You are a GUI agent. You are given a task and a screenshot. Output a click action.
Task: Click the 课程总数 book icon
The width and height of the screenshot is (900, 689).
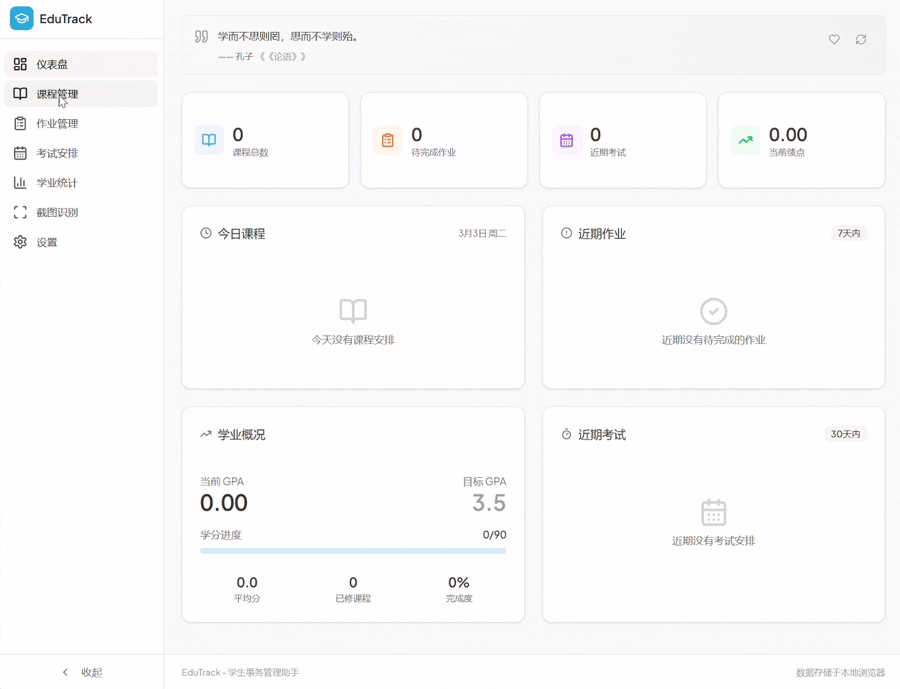(208, 140)
